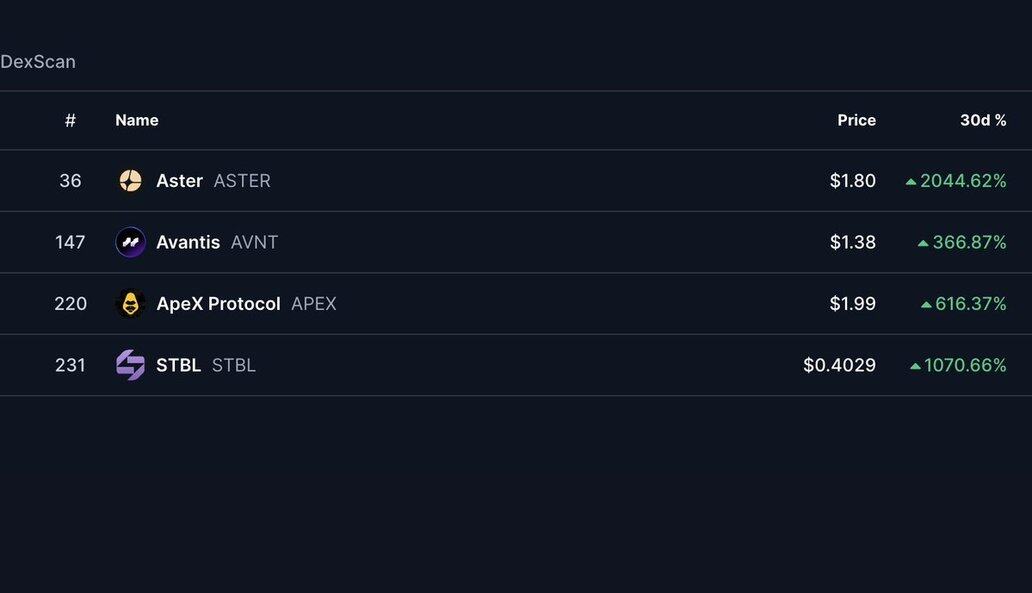The image size is (1032, 593).
Task: Open the ApeX Protocol mascot icon
Action: tap(130, 303)
